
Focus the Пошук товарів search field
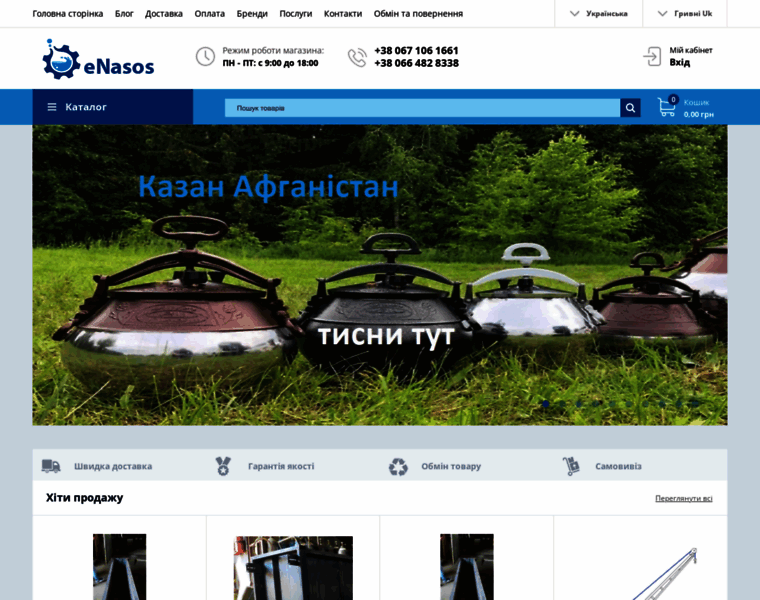pos(422,108)
